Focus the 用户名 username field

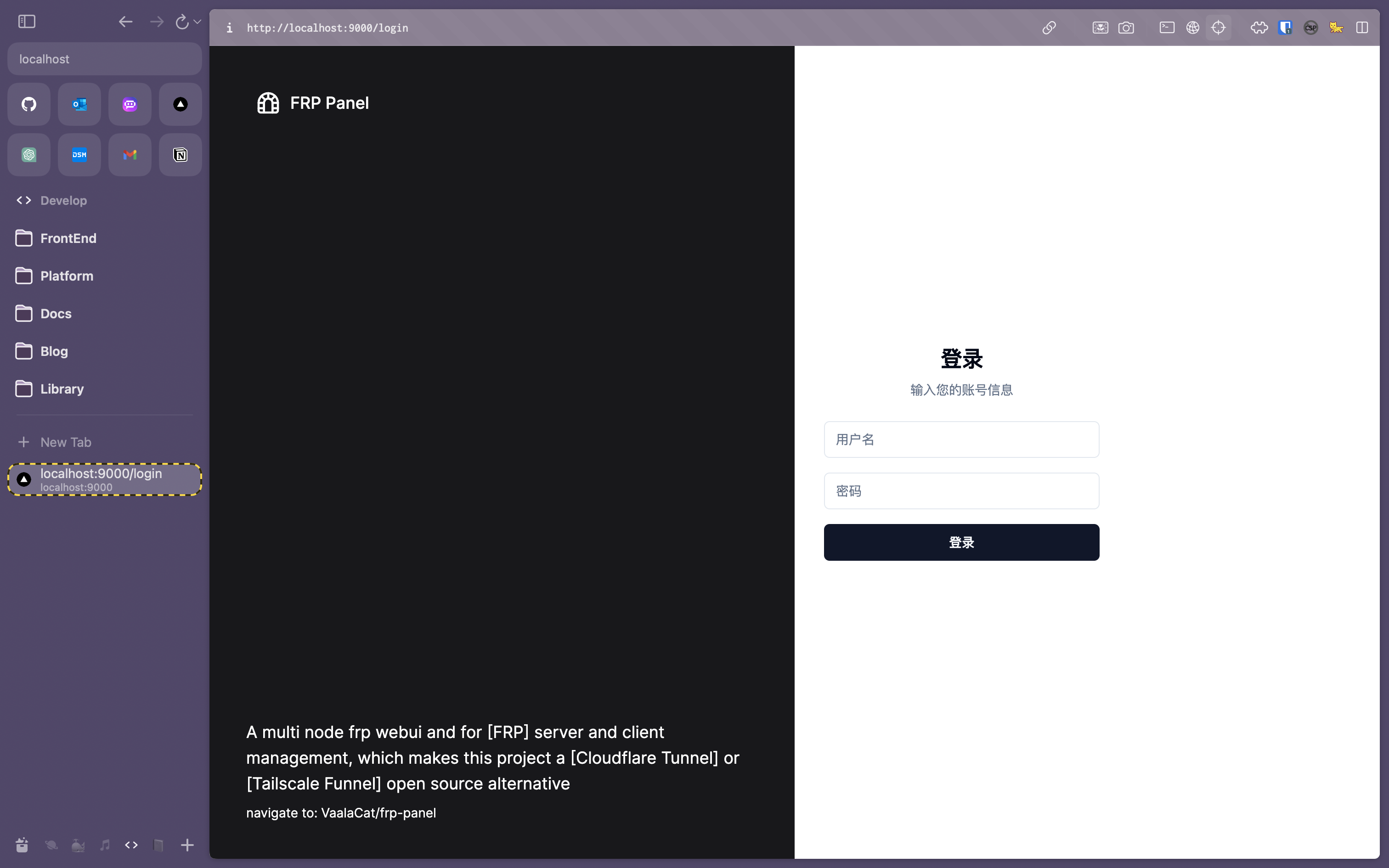pyautogui.click(x=961, y=440)
